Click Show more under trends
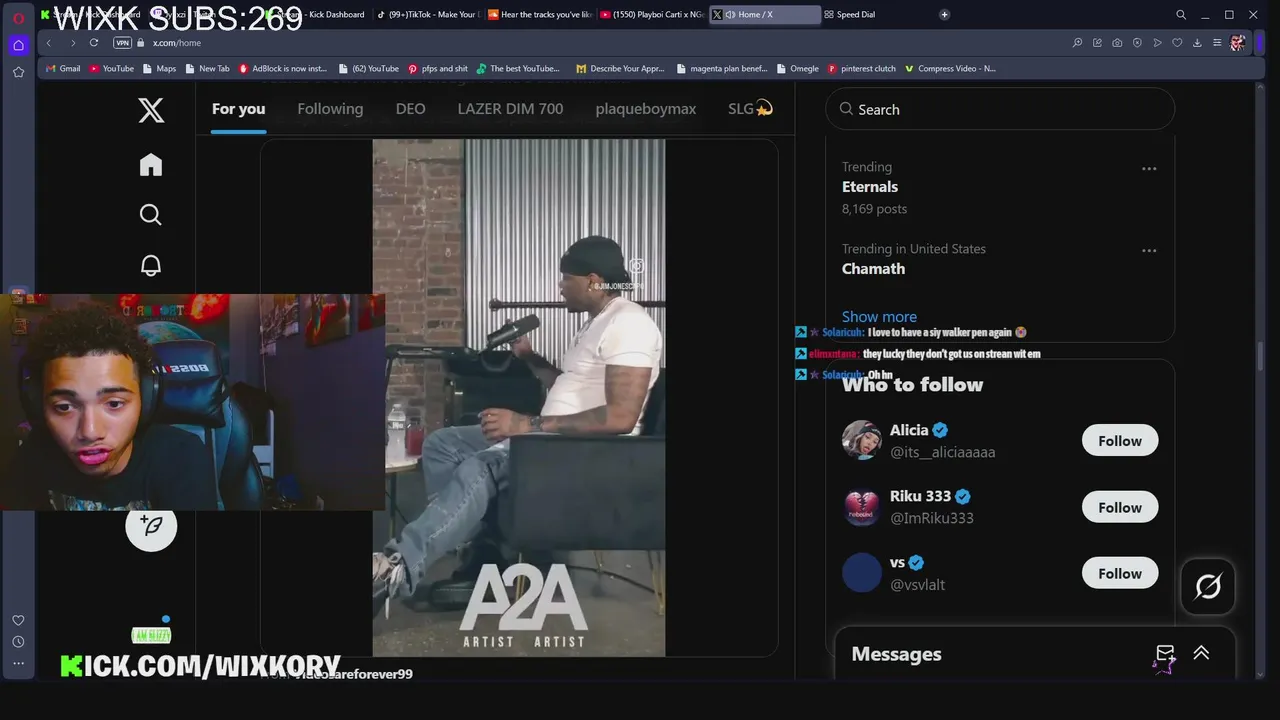Image resolution: width=1280 pixels, height=720 pixels. [x=879, y=316]
